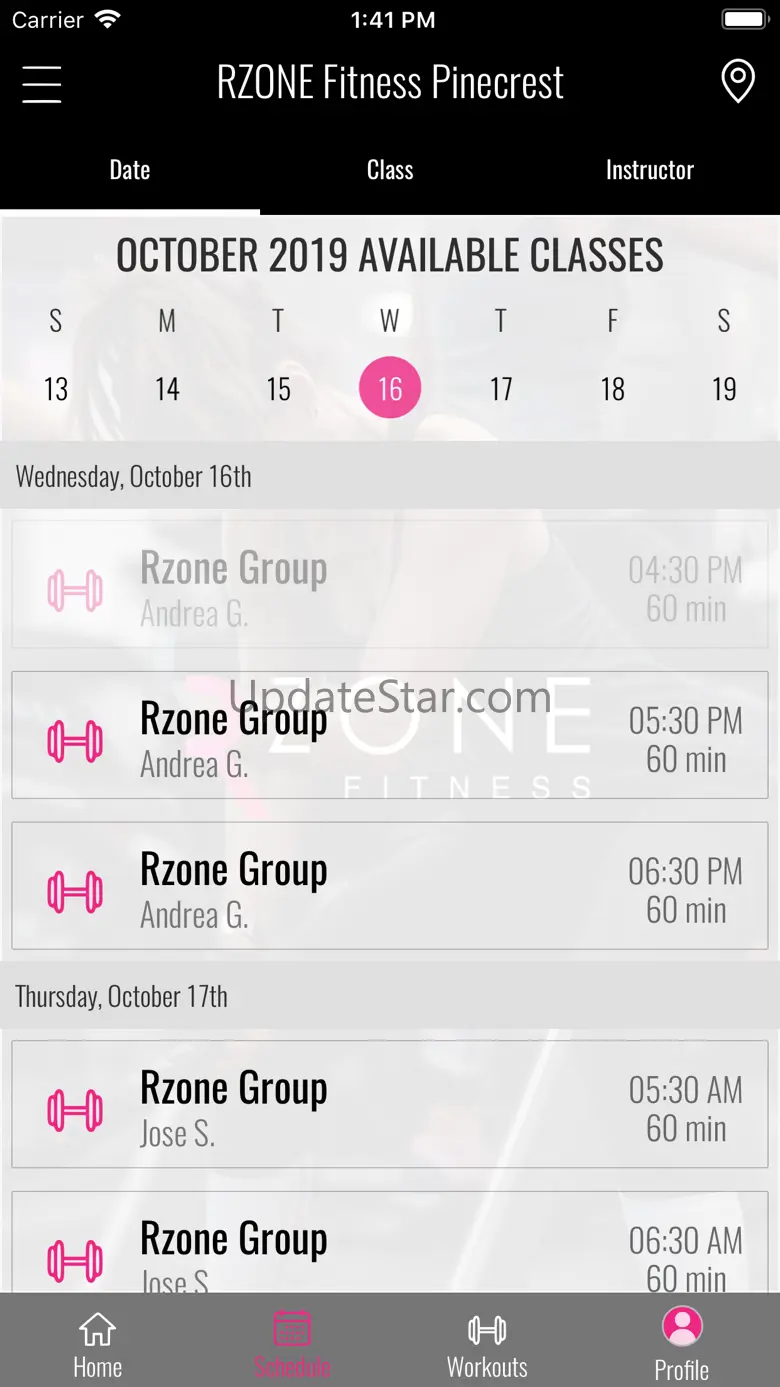Screen dimensions: 780x1387
Task: Tap dumbbell icon for 05:30 PM class
Action: (x=75, y=741)
